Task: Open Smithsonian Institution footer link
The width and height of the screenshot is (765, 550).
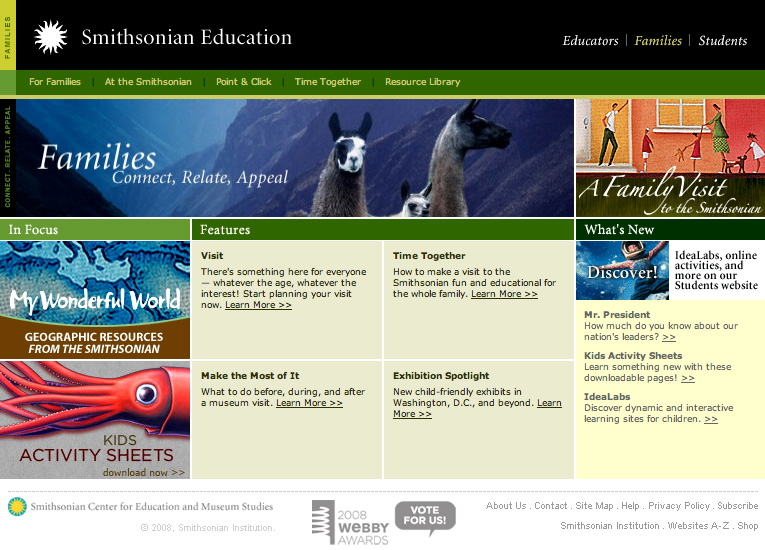Action: [x=609, y=526]
